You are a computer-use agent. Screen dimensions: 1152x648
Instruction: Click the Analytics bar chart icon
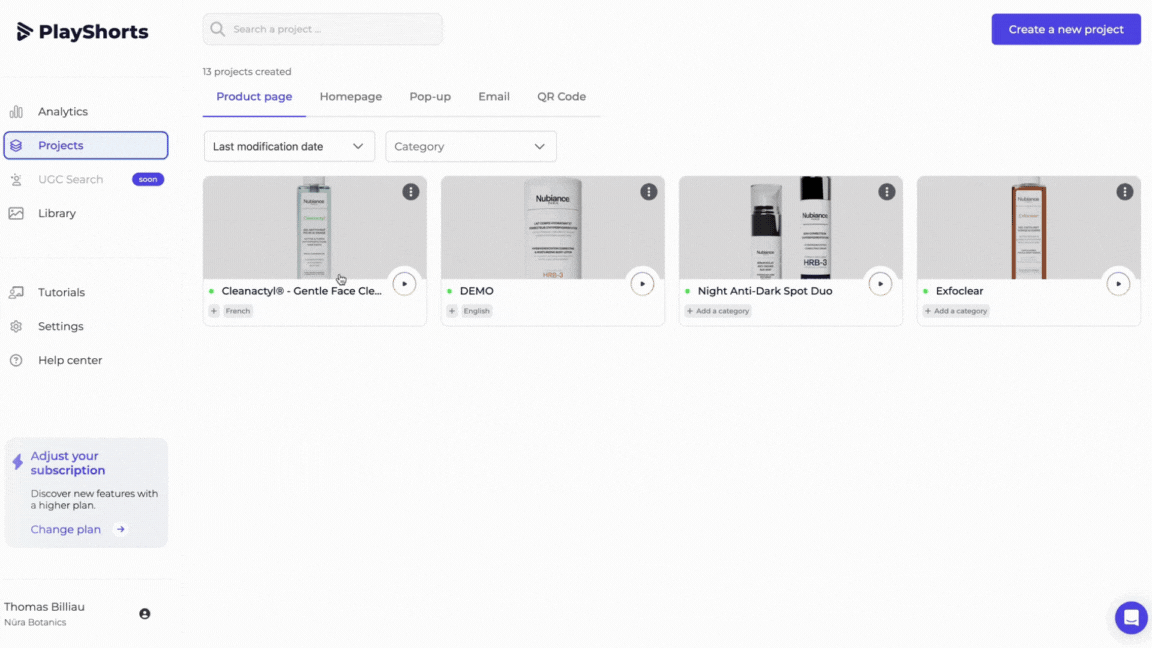[16, 112]
